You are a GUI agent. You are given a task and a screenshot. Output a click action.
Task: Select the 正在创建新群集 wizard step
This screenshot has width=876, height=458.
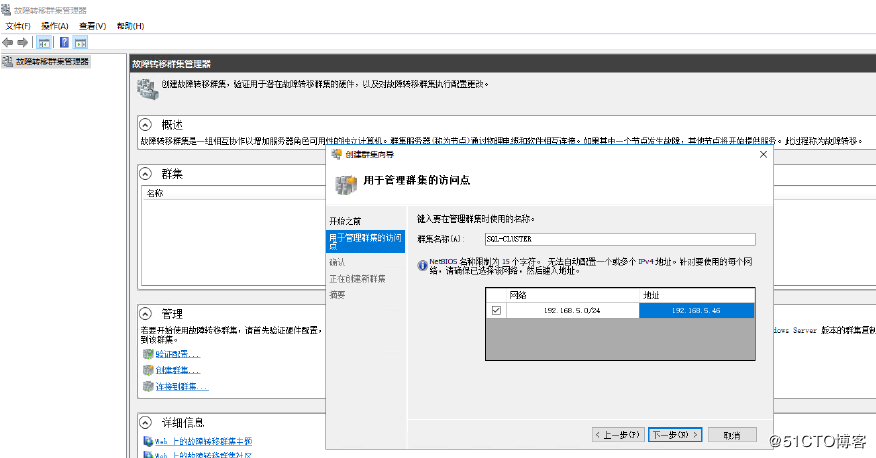pyautogui.click(x=357, y=279)
